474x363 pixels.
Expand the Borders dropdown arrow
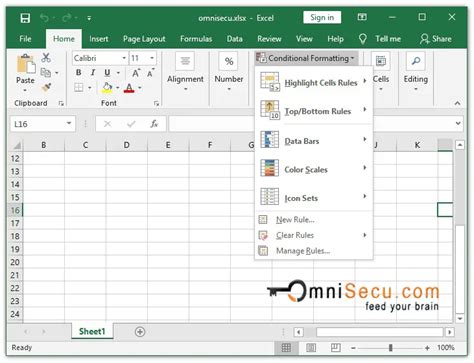click(90, 88)
